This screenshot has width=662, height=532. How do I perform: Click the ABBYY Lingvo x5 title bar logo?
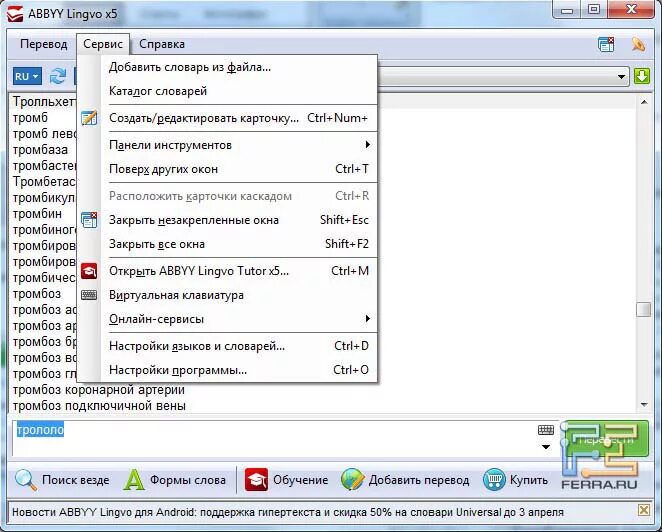coord(15,14)
